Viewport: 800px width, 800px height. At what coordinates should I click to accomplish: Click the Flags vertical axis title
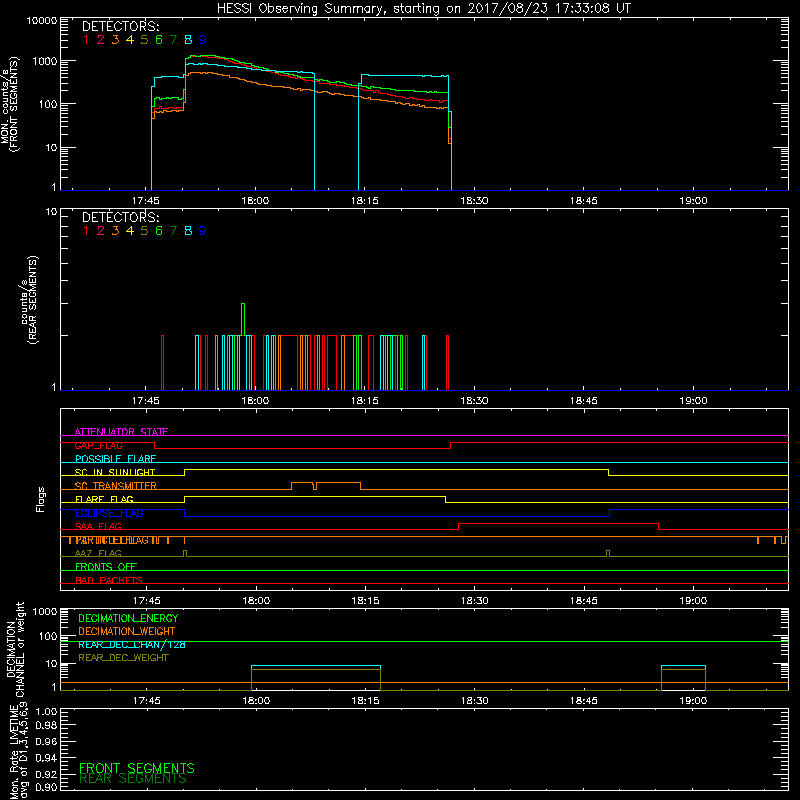pos(41,499)
